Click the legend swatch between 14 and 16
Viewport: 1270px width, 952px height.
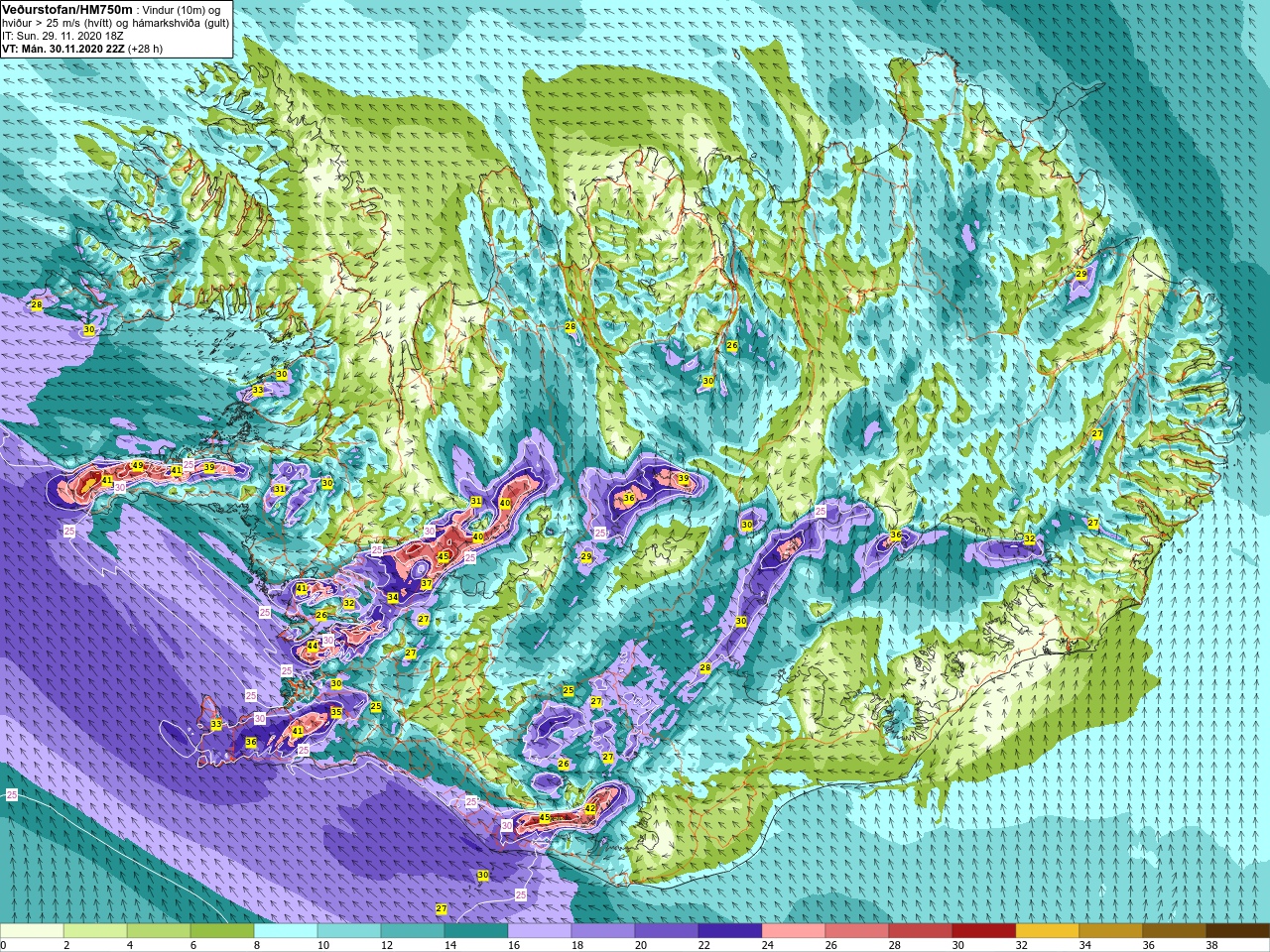point(476,931)
